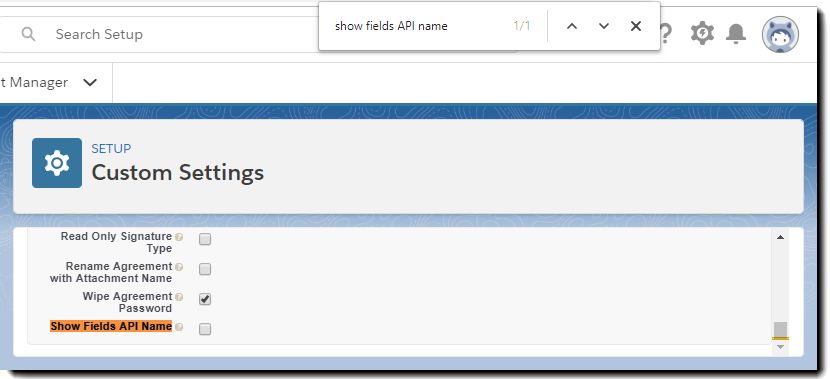The image size is (830, 379).
Task: Click the help icon beside Read Only Signature Type
Action: pyautogui.click(x=179, y=237)
